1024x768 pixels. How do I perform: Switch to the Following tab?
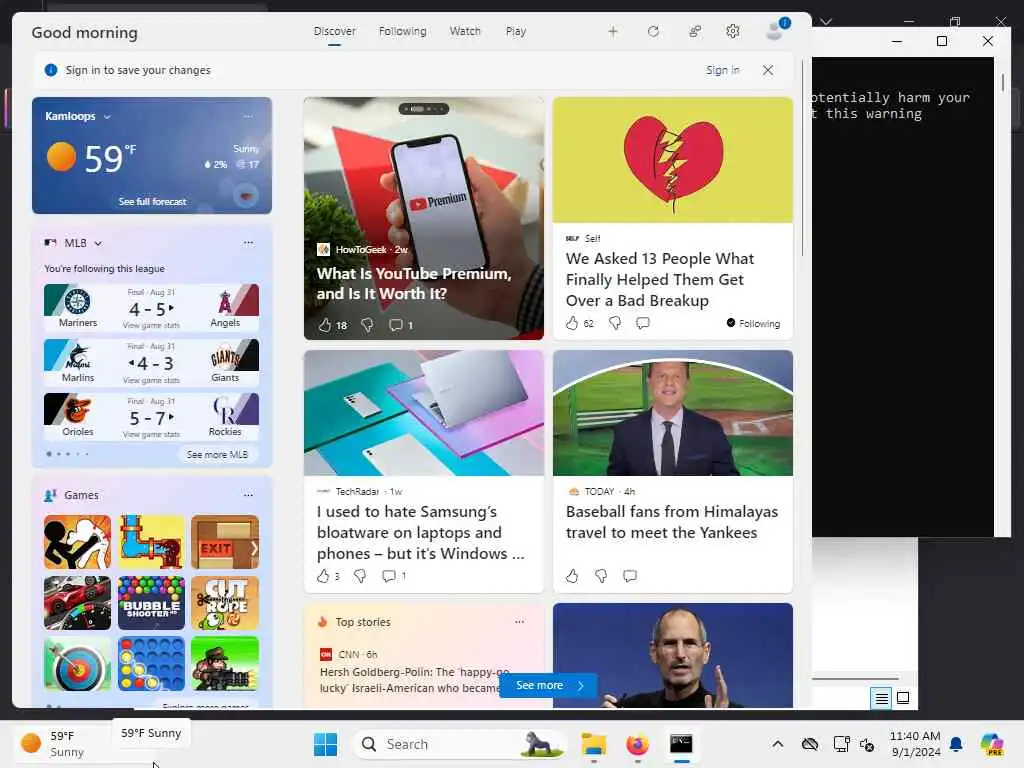pyautogui.click(x=402, y=31)
